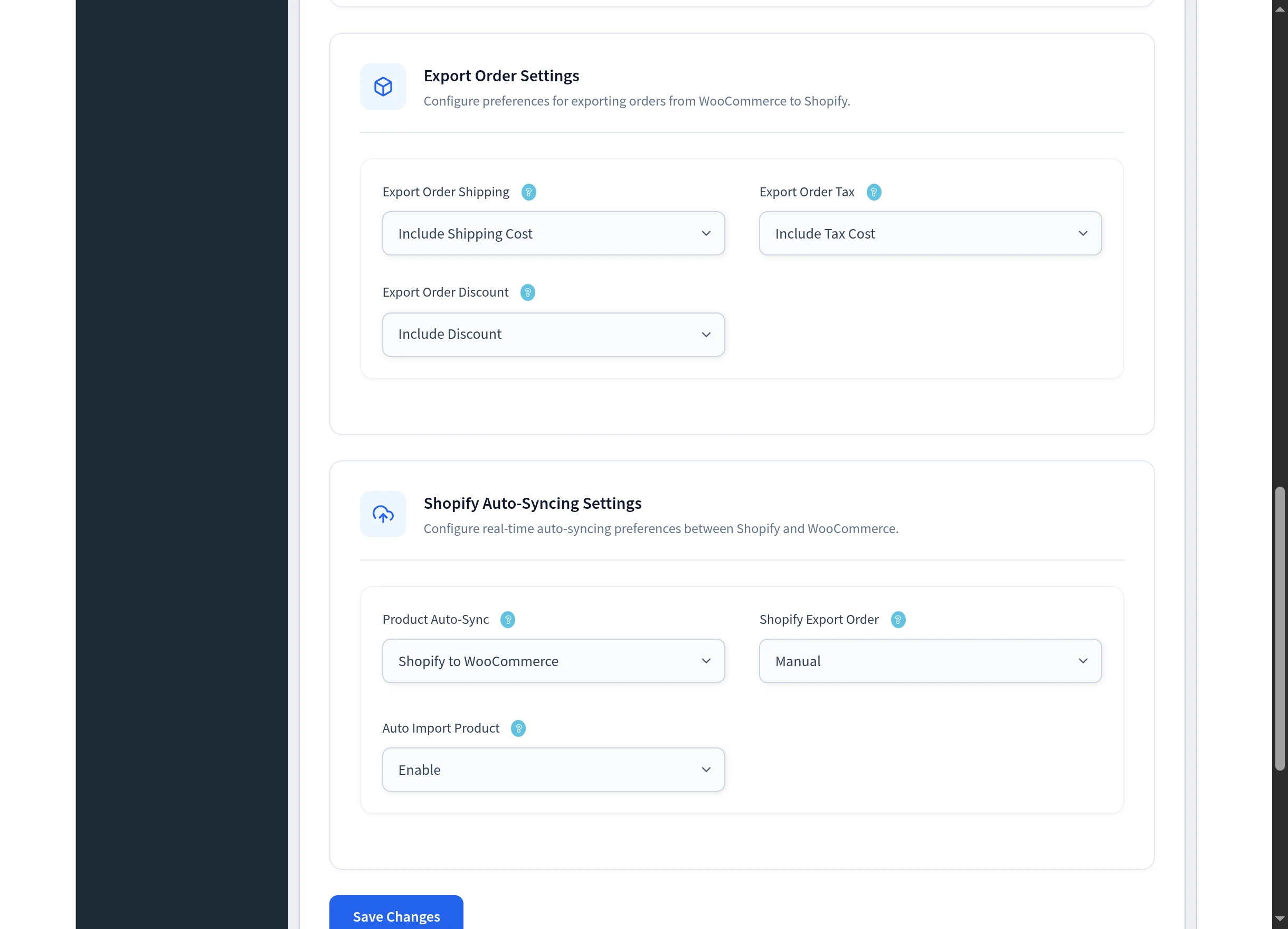This screenshot has height=929, width=1288.
Task: Click the scrollbar down arrow
Action: pos(1280,918)
